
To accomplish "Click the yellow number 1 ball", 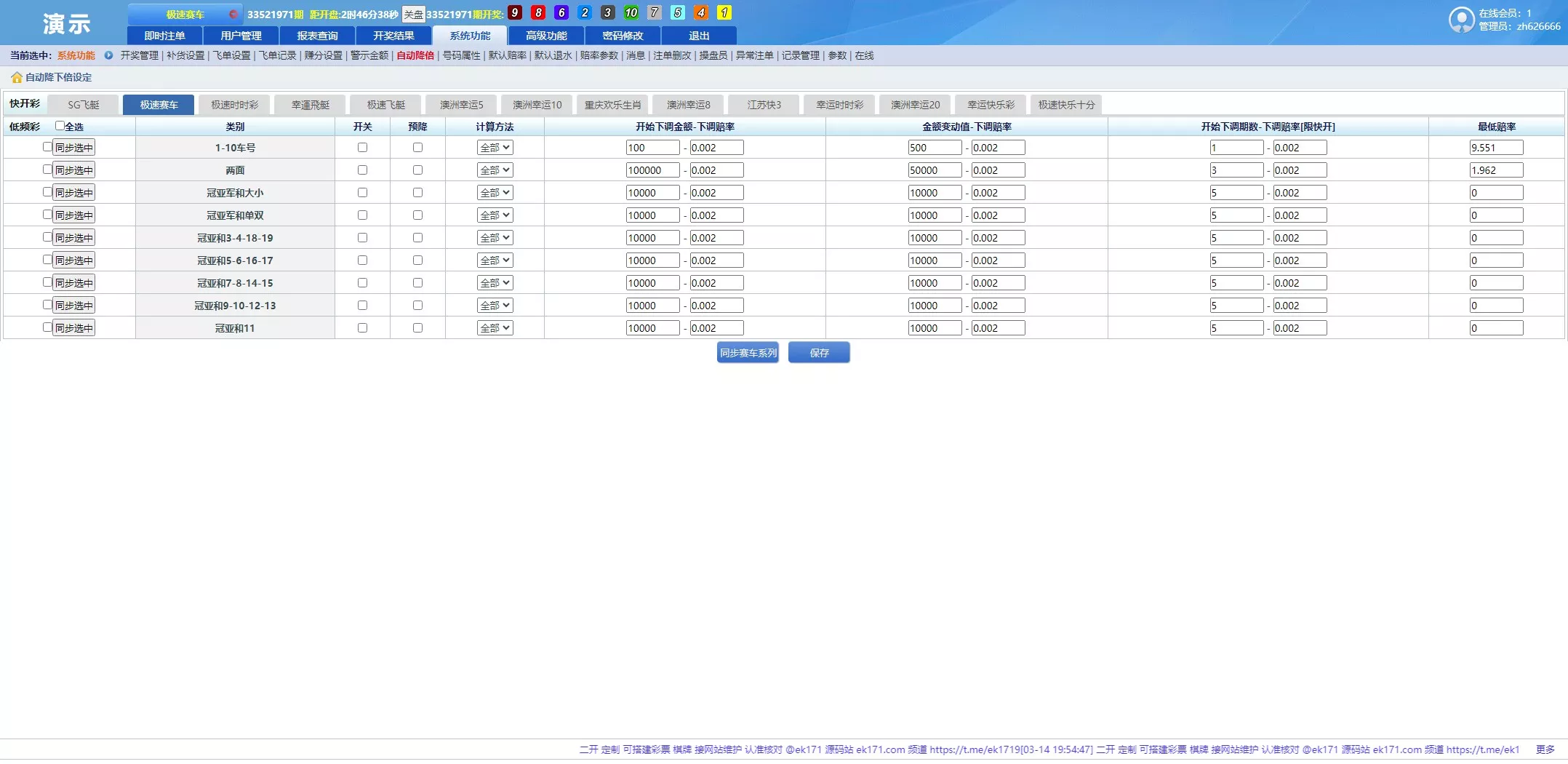I will click(x=724, y=13).
